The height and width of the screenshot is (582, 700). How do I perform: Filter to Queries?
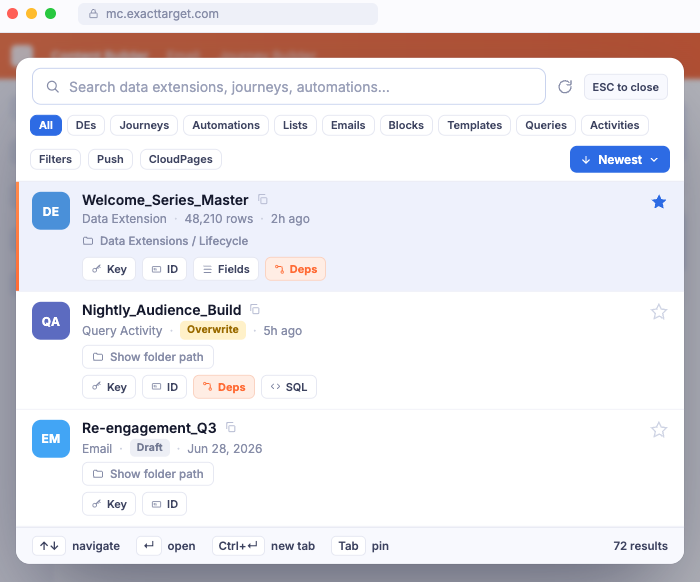point(546,125)
